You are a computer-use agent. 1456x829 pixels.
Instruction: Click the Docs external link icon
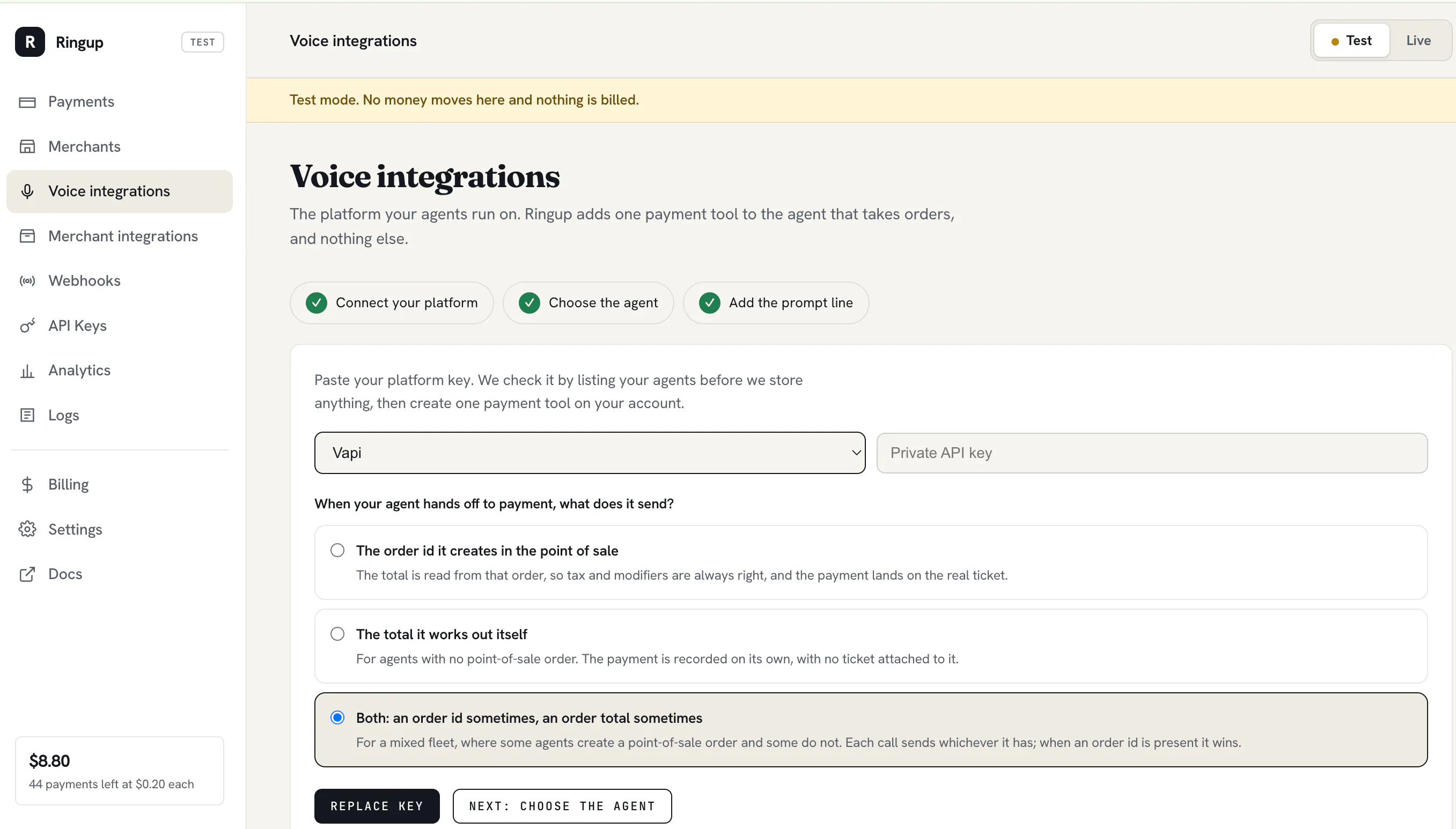point(27,574)
